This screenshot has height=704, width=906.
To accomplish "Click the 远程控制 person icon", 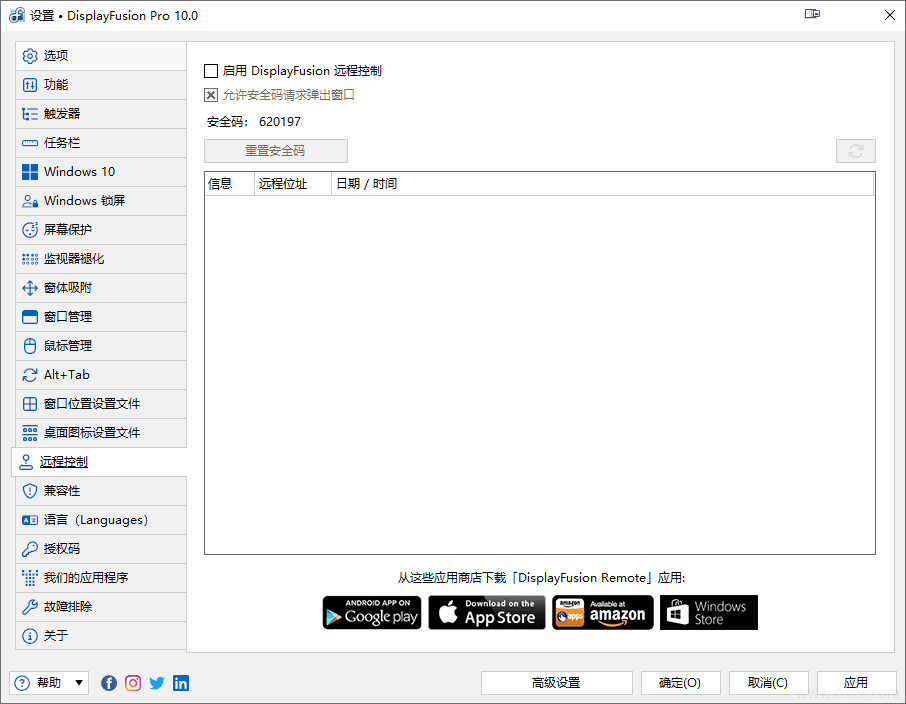I will click(26, 462).
